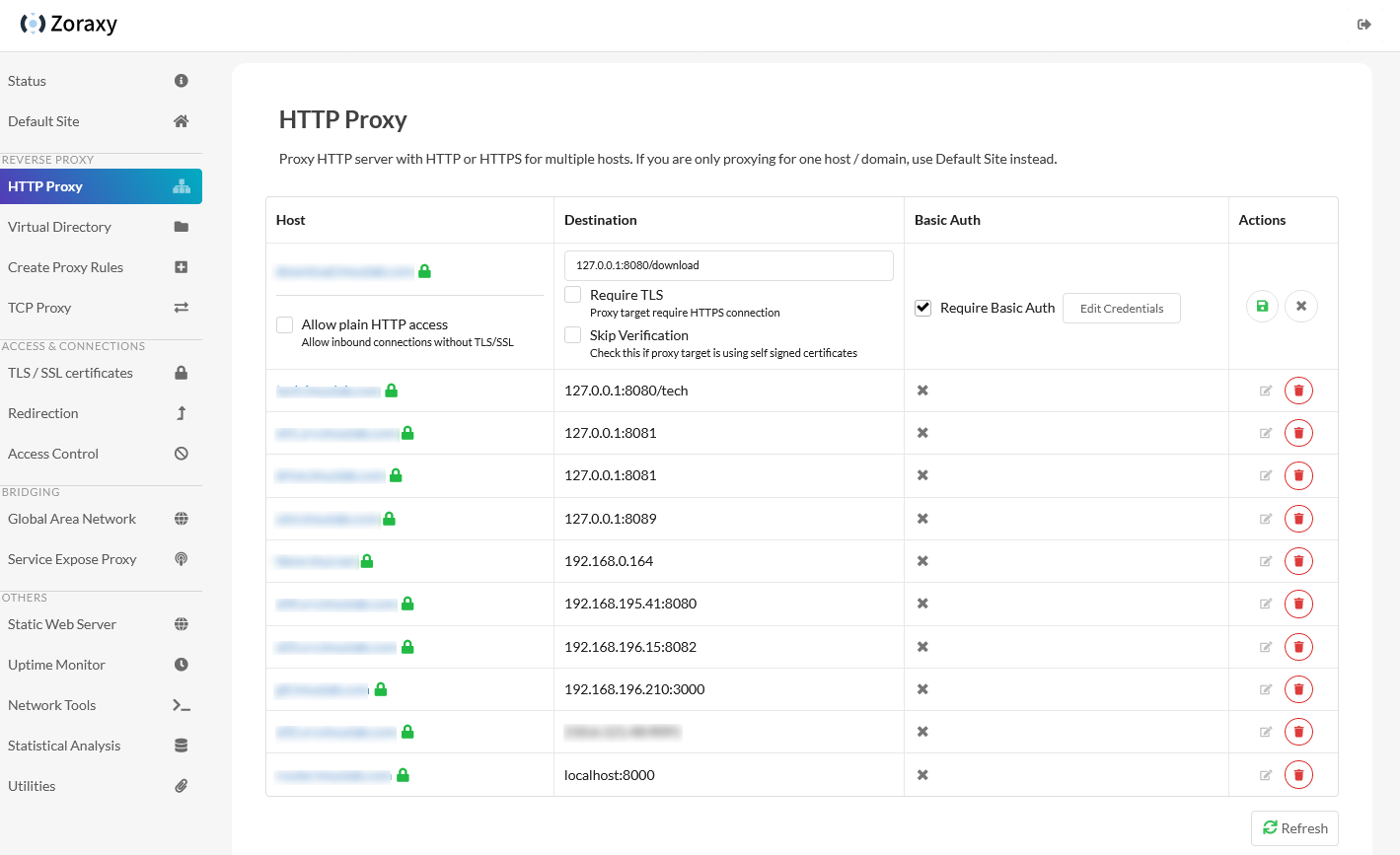This screenshot has width=1400, height=855.
Task: Refresh the proxy rules list
Action: pyautogui.click(x=1294, y=827)
